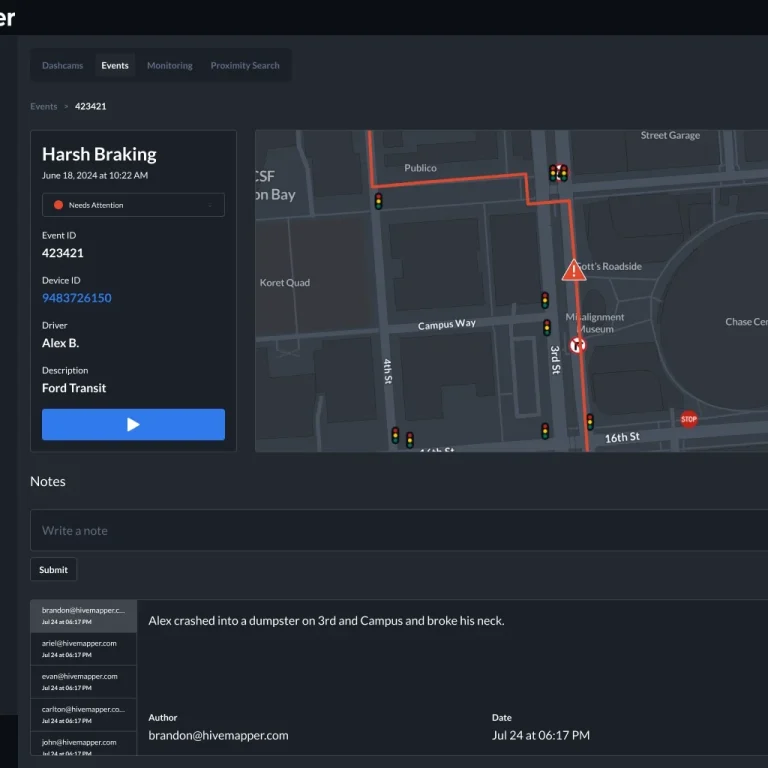Click the note text about the dumpster crash
The height and width of the screenshot is (768, 768).
(x=326, y=621)
